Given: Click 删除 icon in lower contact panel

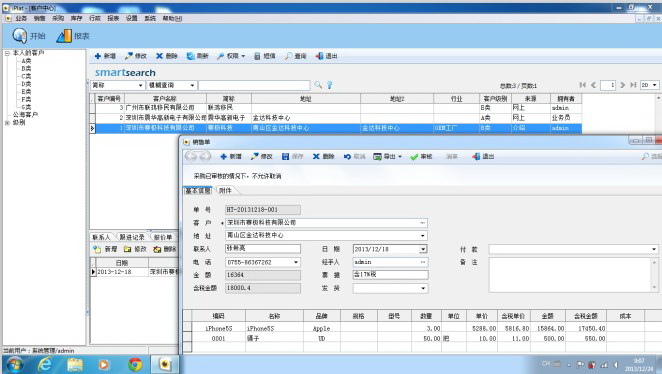Looking at the screenshot, I should click(157, 249).
